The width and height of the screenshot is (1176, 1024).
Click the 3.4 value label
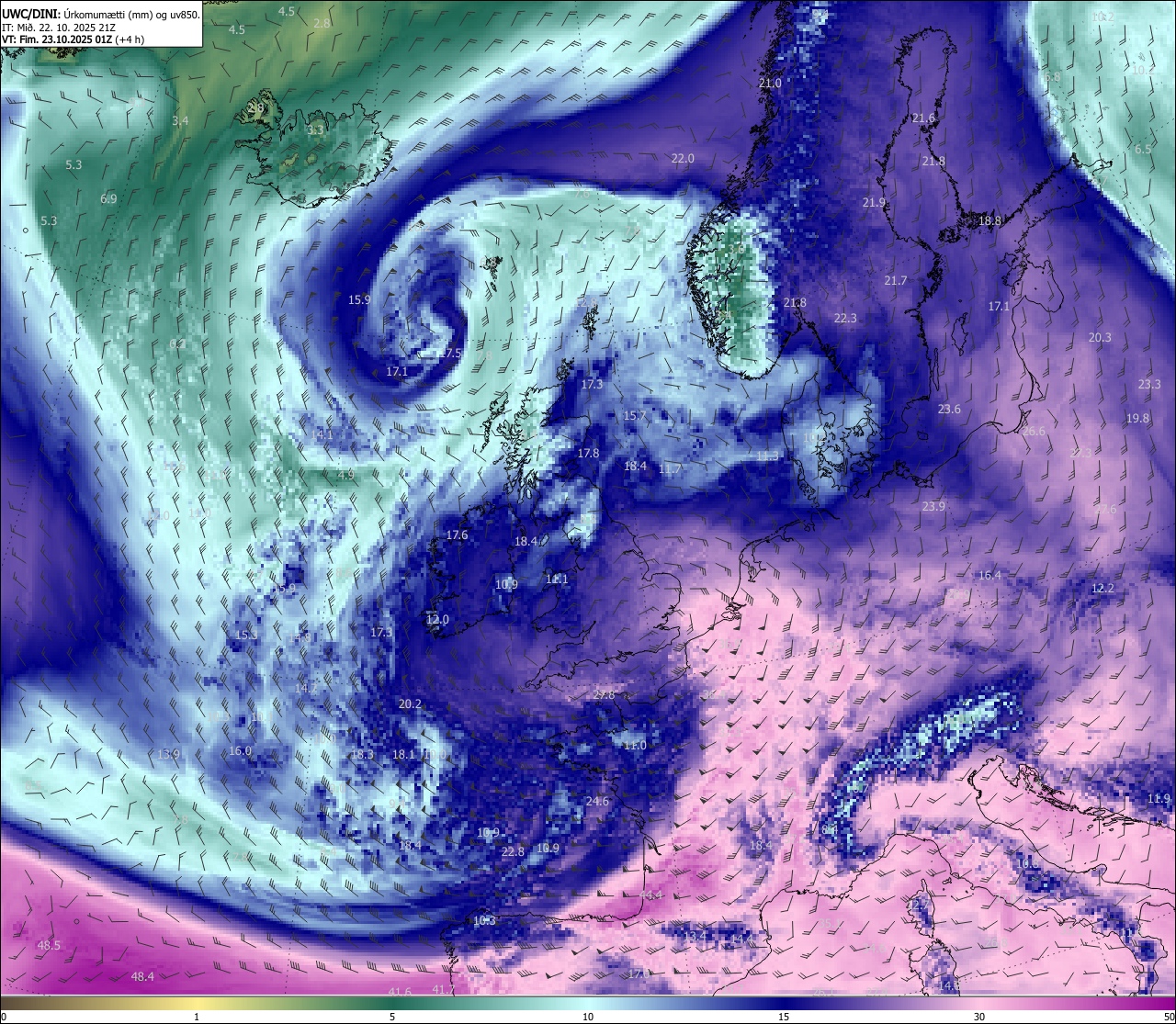(180, 120)
